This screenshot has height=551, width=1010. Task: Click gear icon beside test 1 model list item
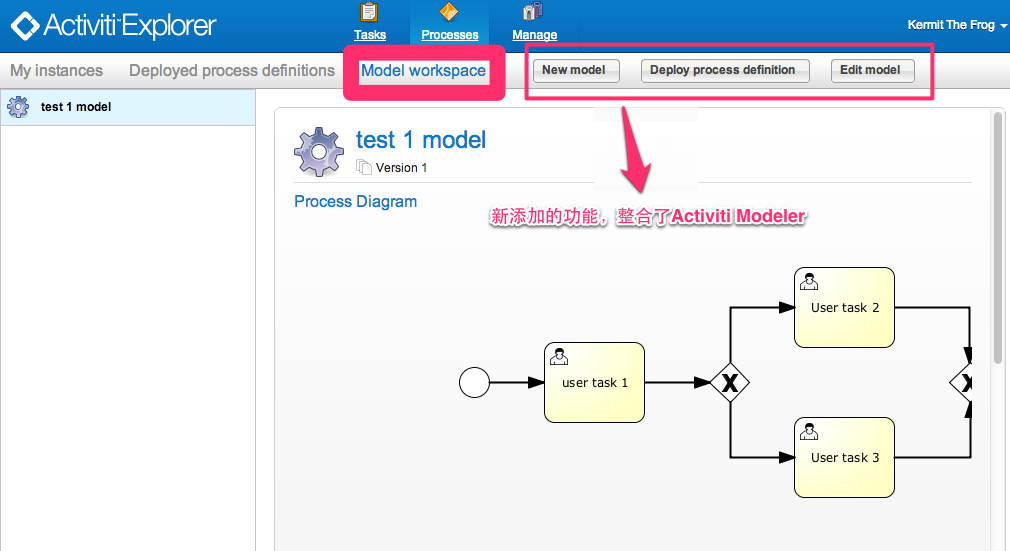[x=18, y=107]
